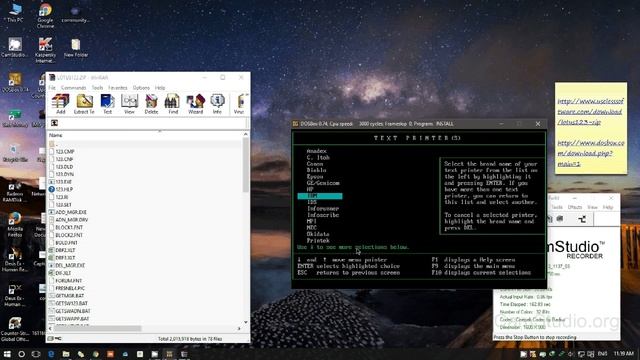This screenshot has width=640, height=360.
Task: Click the Delete icon in WinRAR toolbar
Action: tap(151, 104)
